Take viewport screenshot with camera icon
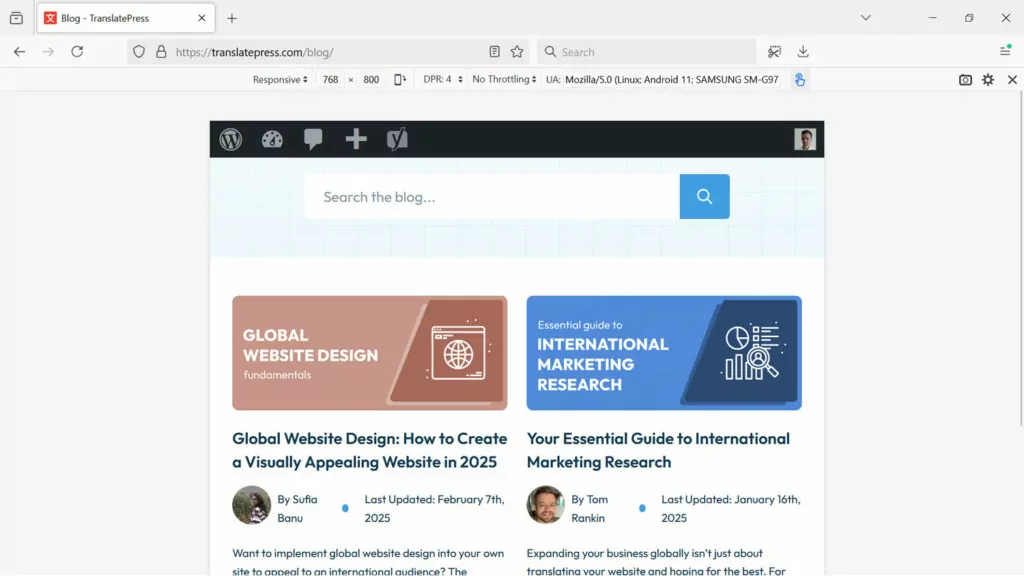Viewport: 1024px width, 576px height. [965, 80]
